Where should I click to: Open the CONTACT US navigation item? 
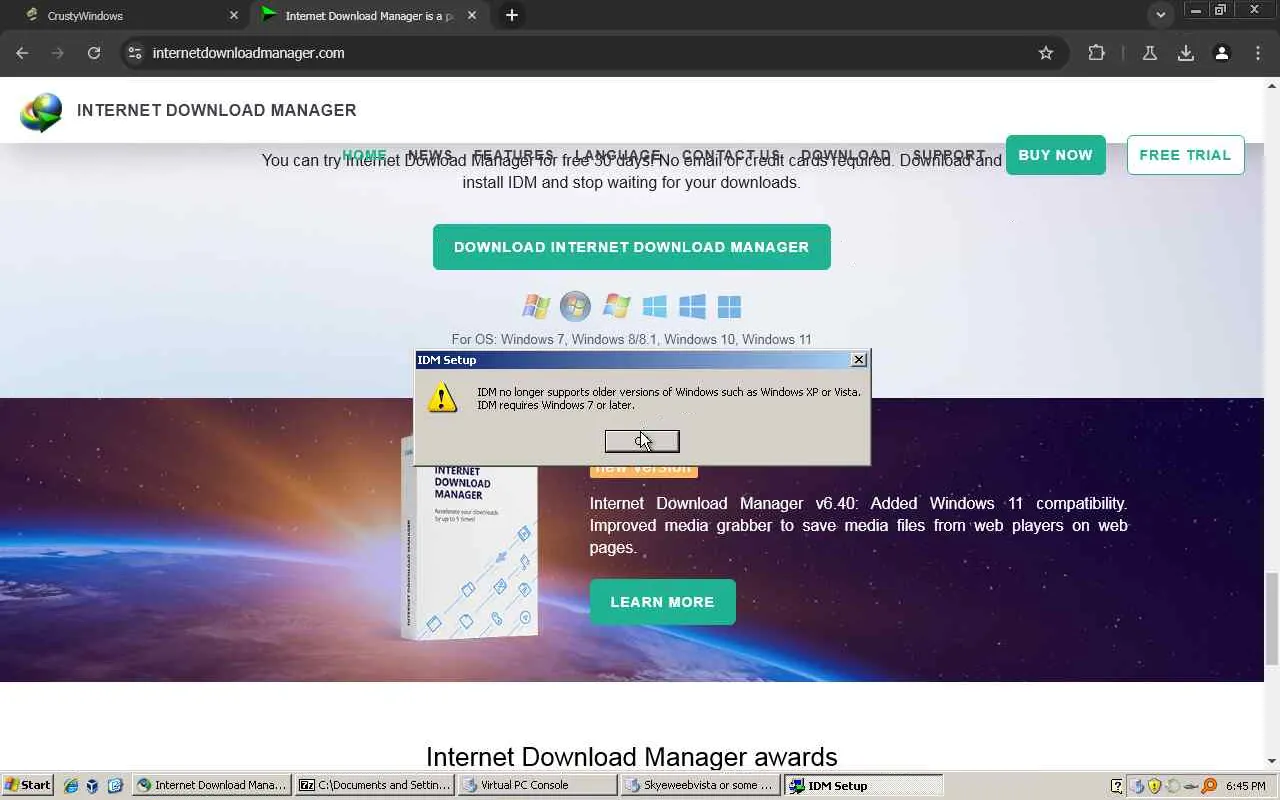click(731, 156)
